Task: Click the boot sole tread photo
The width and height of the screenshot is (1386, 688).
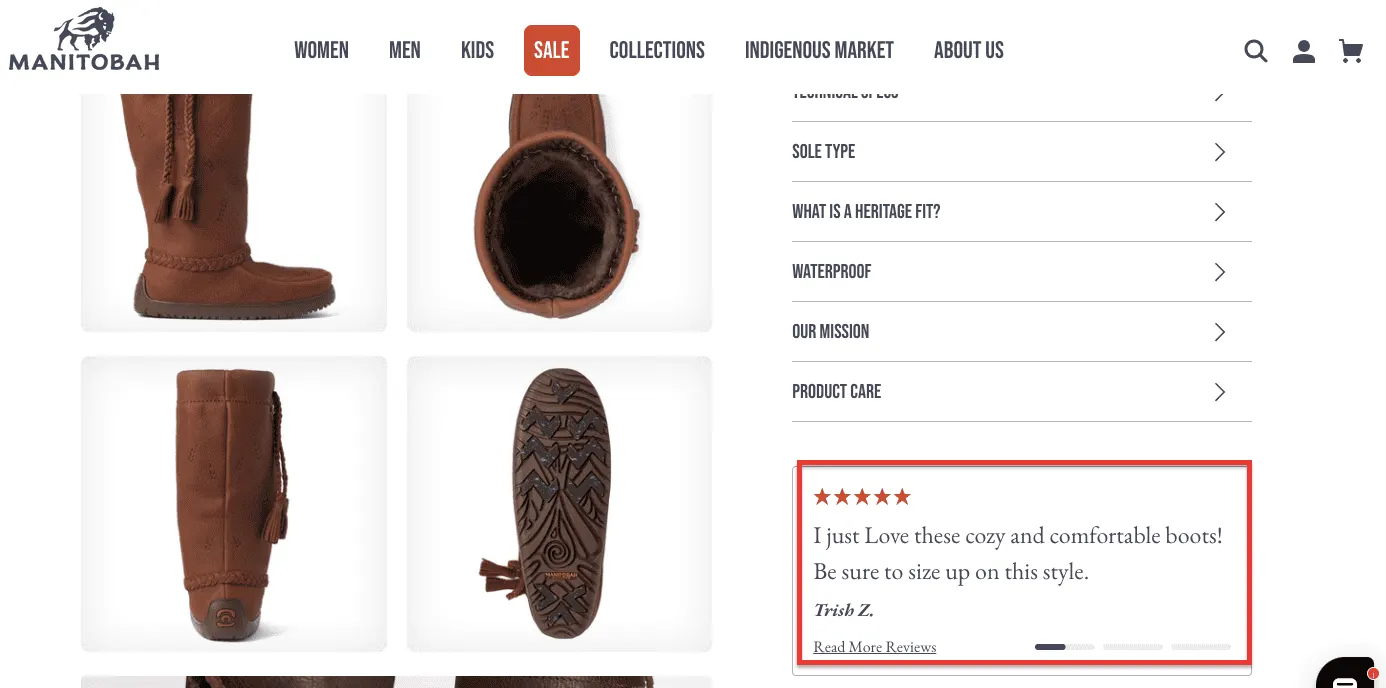Action: coord(559,503)
